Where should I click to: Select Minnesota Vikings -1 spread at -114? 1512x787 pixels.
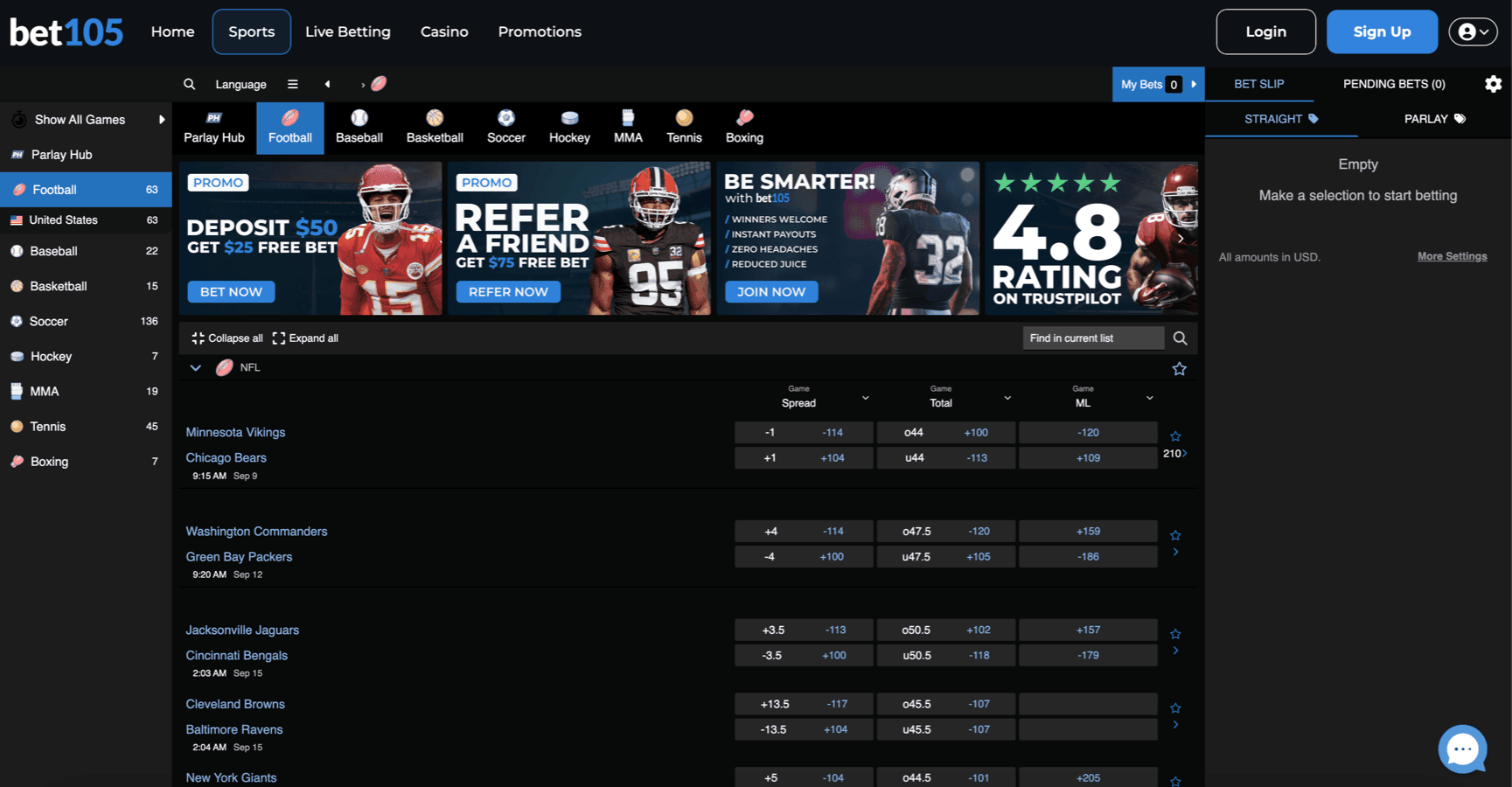[x=804, y=432]
